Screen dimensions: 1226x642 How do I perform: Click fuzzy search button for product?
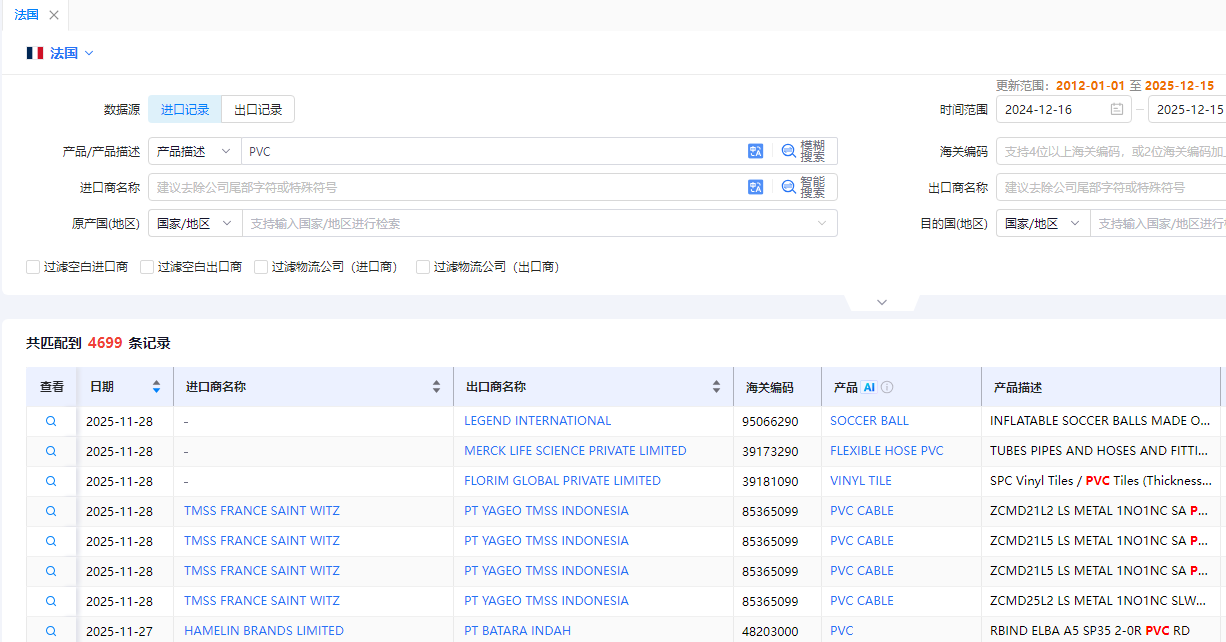[804, 151]
